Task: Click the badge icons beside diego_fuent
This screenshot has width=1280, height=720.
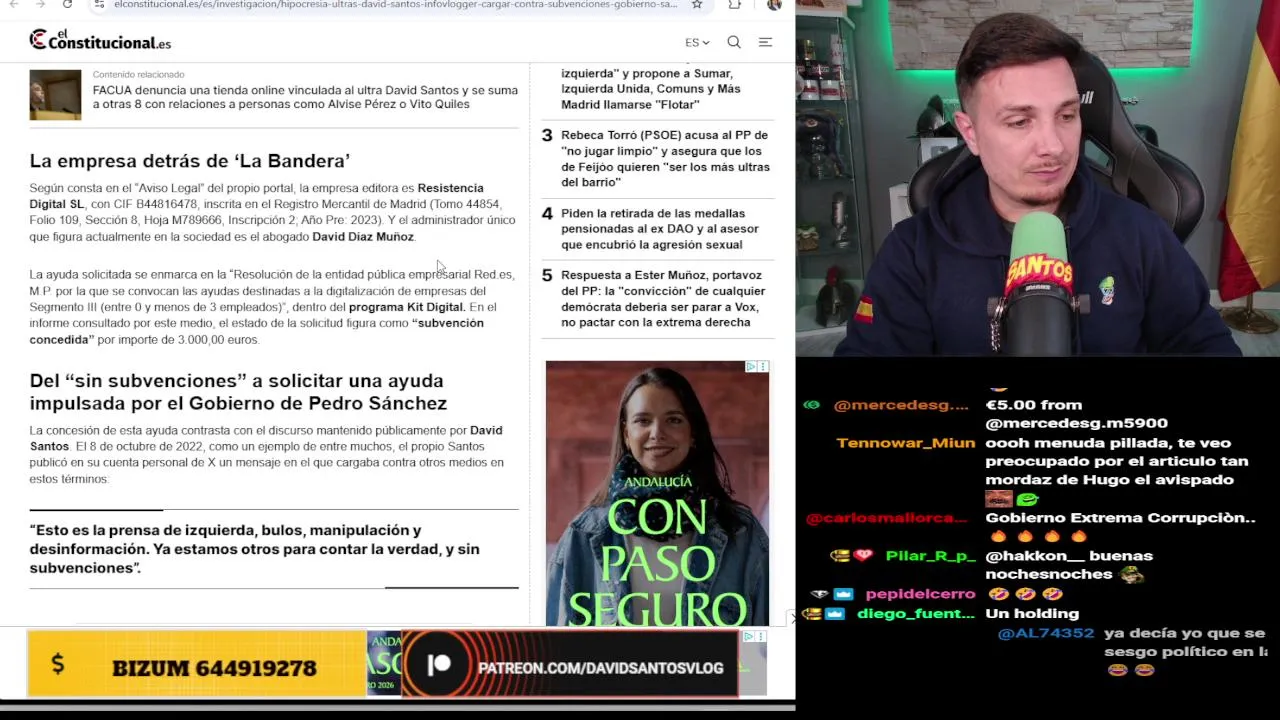Action: 825,614
